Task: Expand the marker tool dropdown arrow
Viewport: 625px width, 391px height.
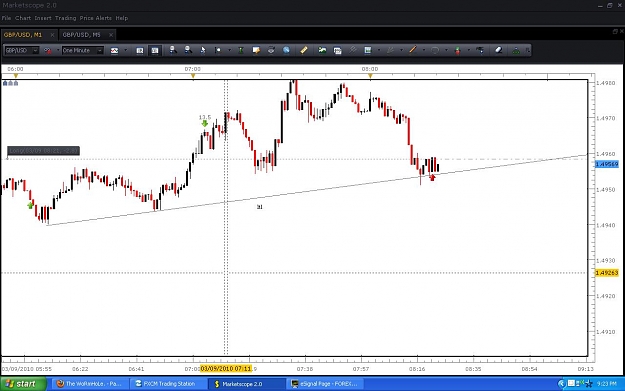Action: pos(229,50)
